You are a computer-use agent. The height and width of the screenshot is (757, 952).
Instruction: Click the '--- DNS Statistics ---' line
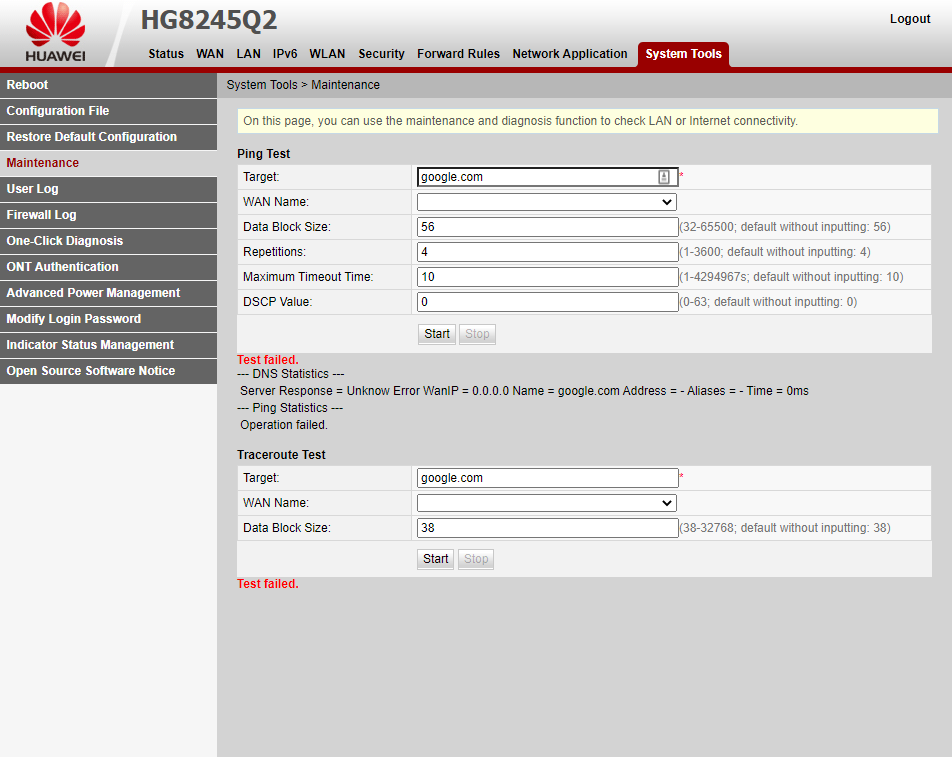tap(290, 374)
